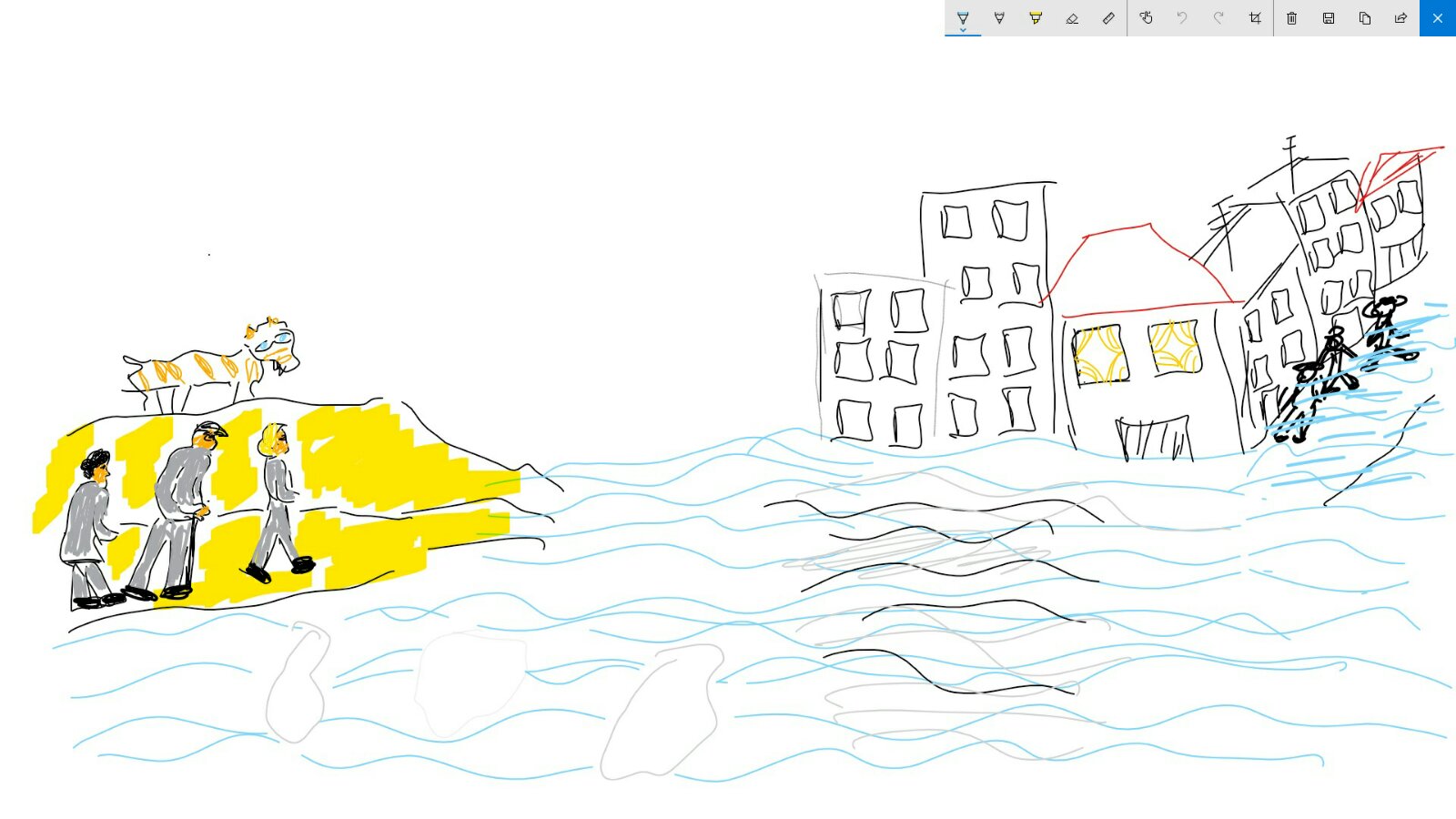Activate the crop tool
The height and width of the screenshot is (819, 1456).
pyautogui.click(x=1255, y=18)
